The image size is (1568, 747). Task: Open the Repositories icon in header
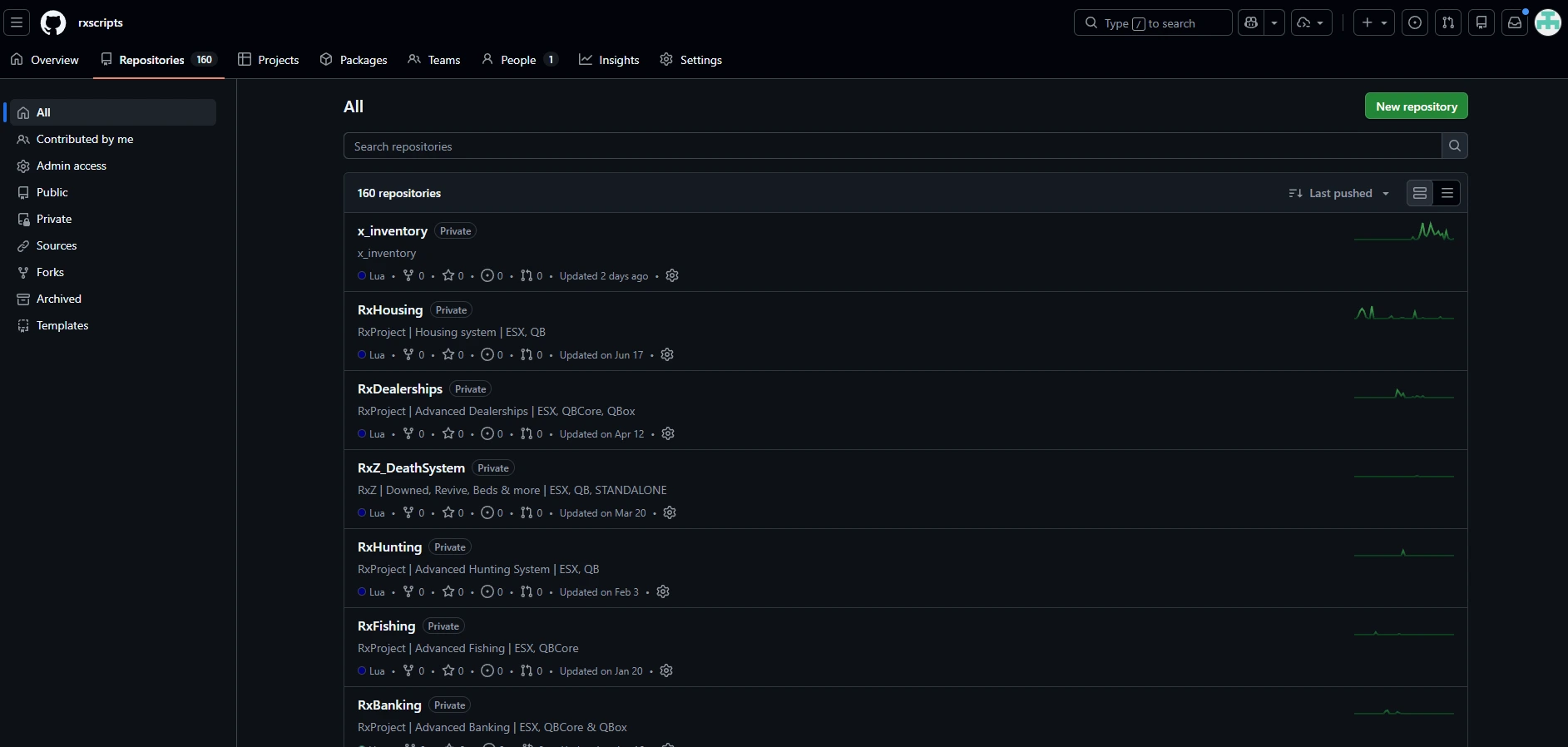pyautogui.click(x=1481, y=22)
